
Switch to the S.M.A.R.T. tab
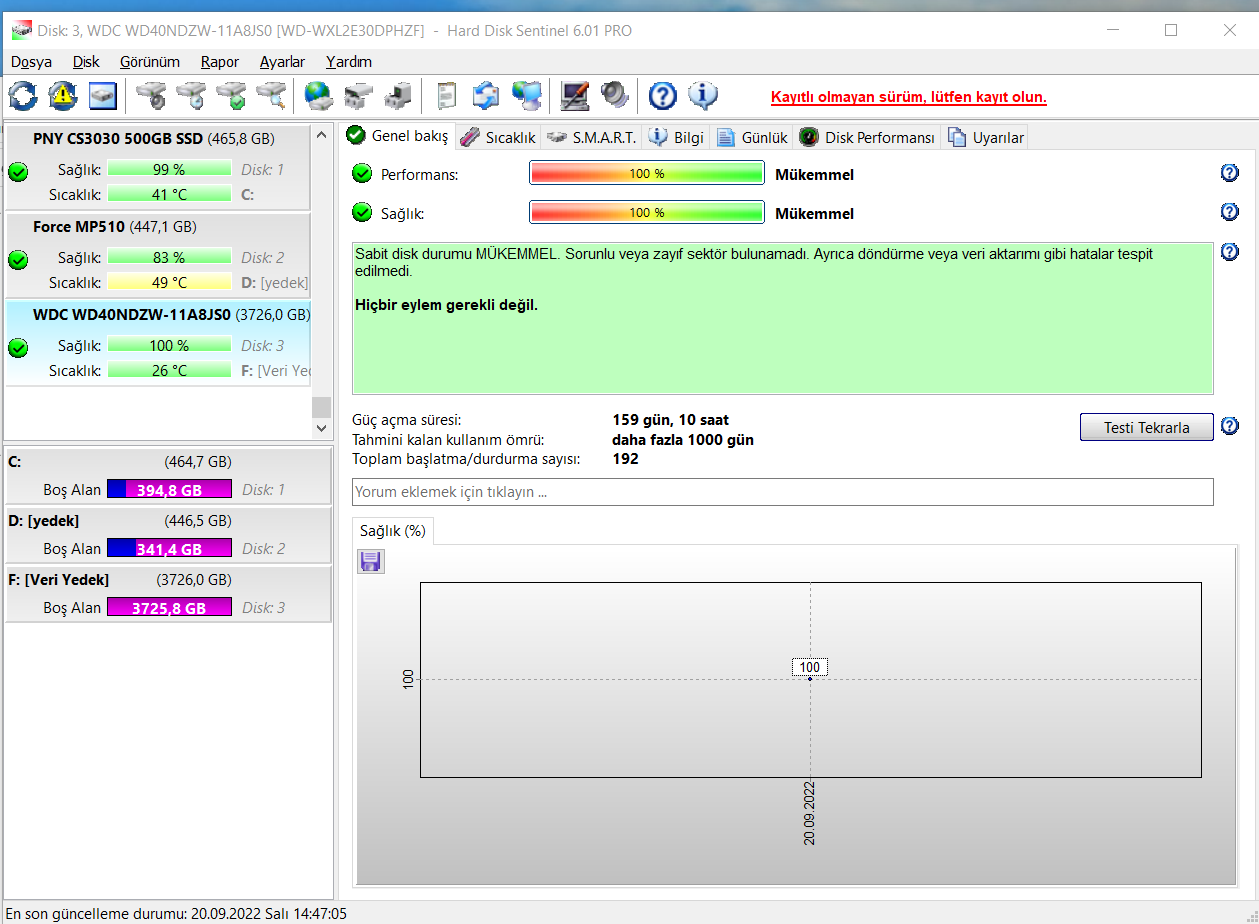coord(593,138)
